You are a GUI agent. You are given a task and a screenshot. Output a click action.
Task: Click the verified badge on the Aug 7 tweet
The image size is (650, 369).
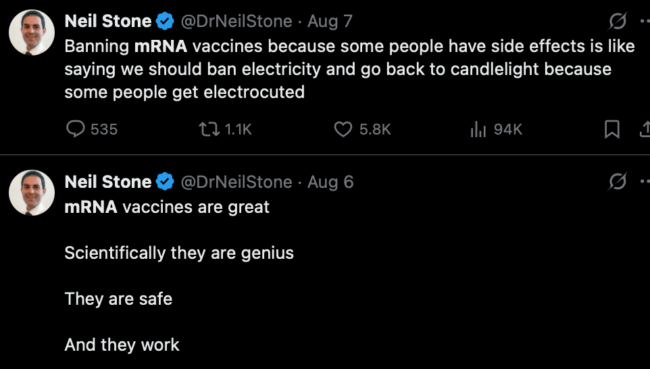point(165,22)
